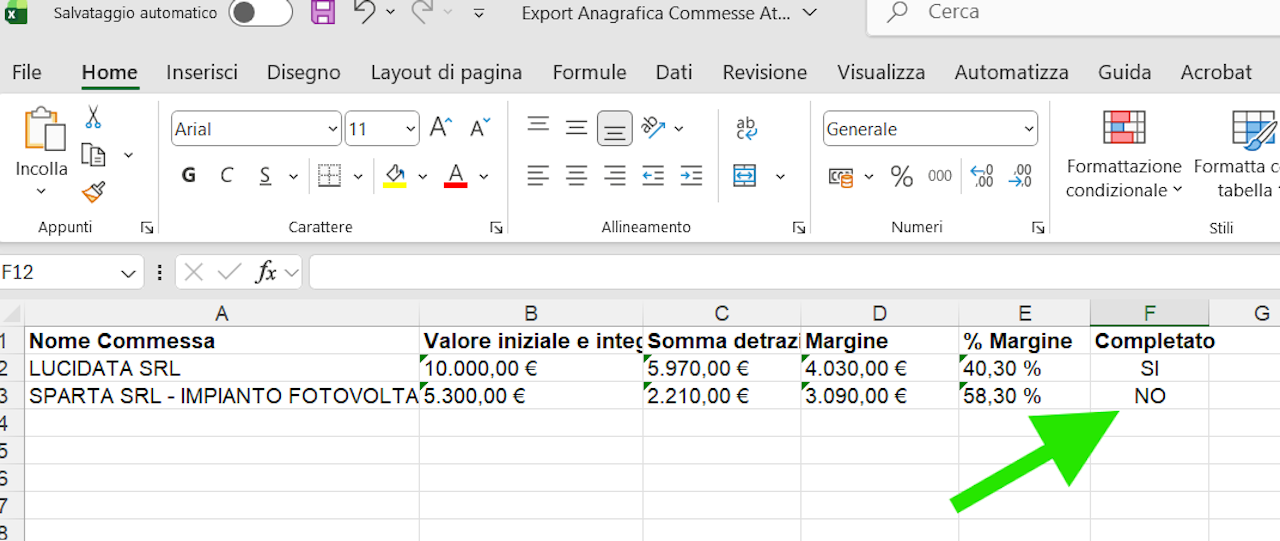Align text left icon
The width and height of the screenshot is (1280, 541).
(x=539, y=176)
